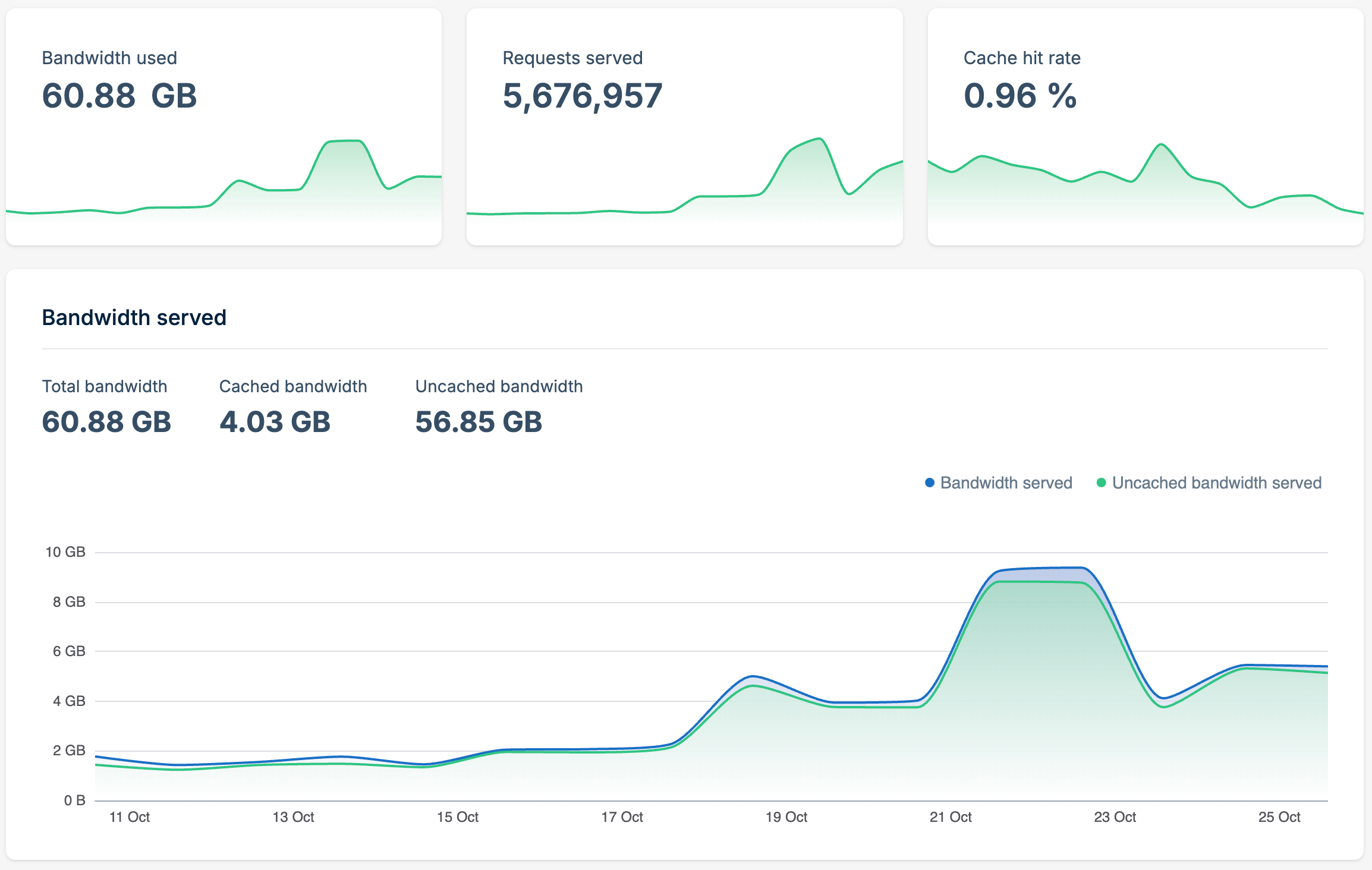Click the 17 Oct x-axis label
The image size is (1372, 870).
(622, 817)
